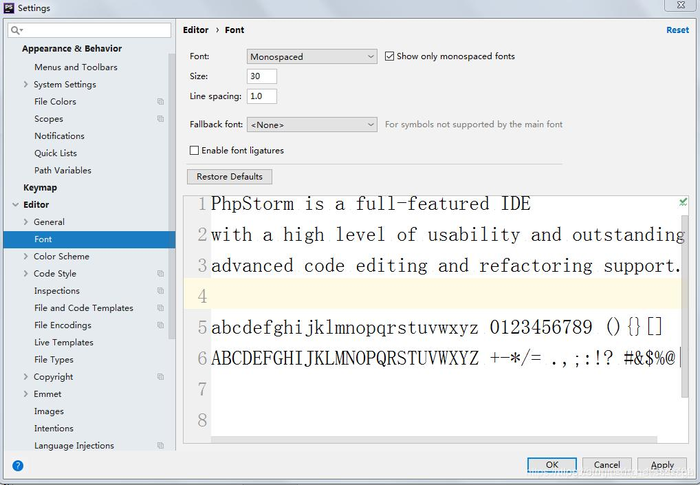
Task: Click project-level icon beside Copyright
Action: tap(160, 376)
